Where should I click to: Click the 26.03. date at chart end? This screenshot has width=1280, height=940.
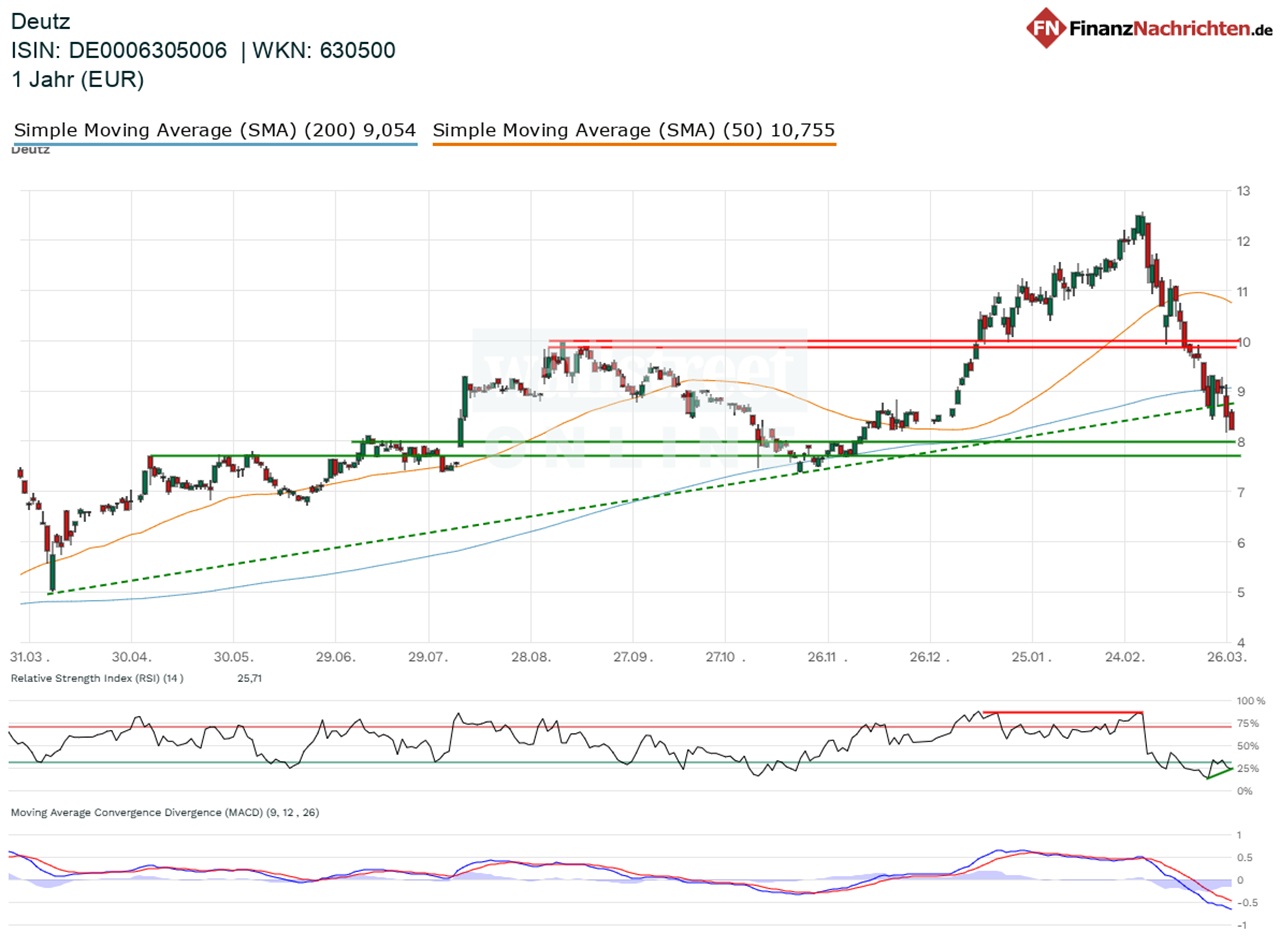(x=1226, y=658)
